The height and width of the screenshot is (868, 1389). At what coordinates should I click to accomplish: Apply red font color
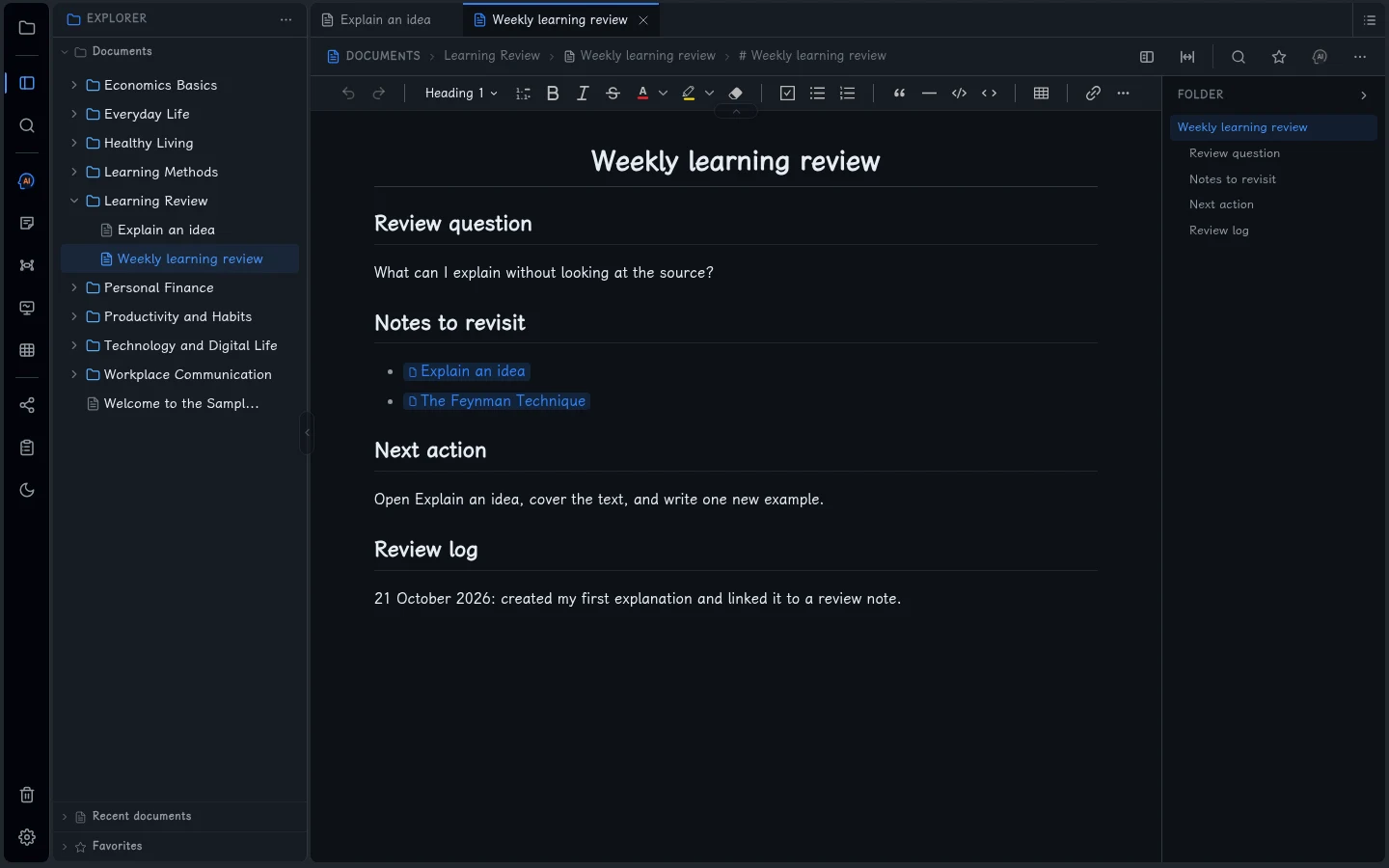642,94
